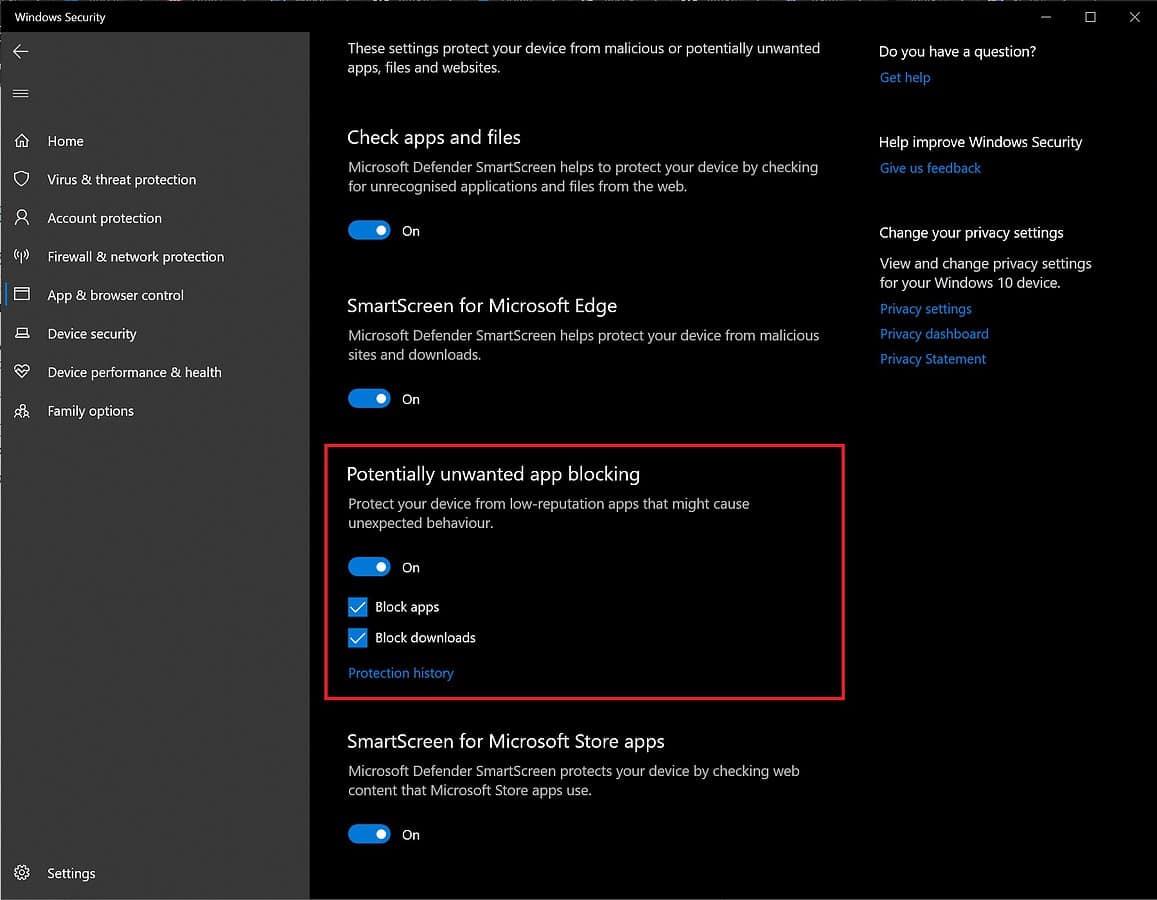The image size is (1157, 900).
Task: Switch off Potentially unwanted app blocking toggle
Action: click(x=369, y=567)
